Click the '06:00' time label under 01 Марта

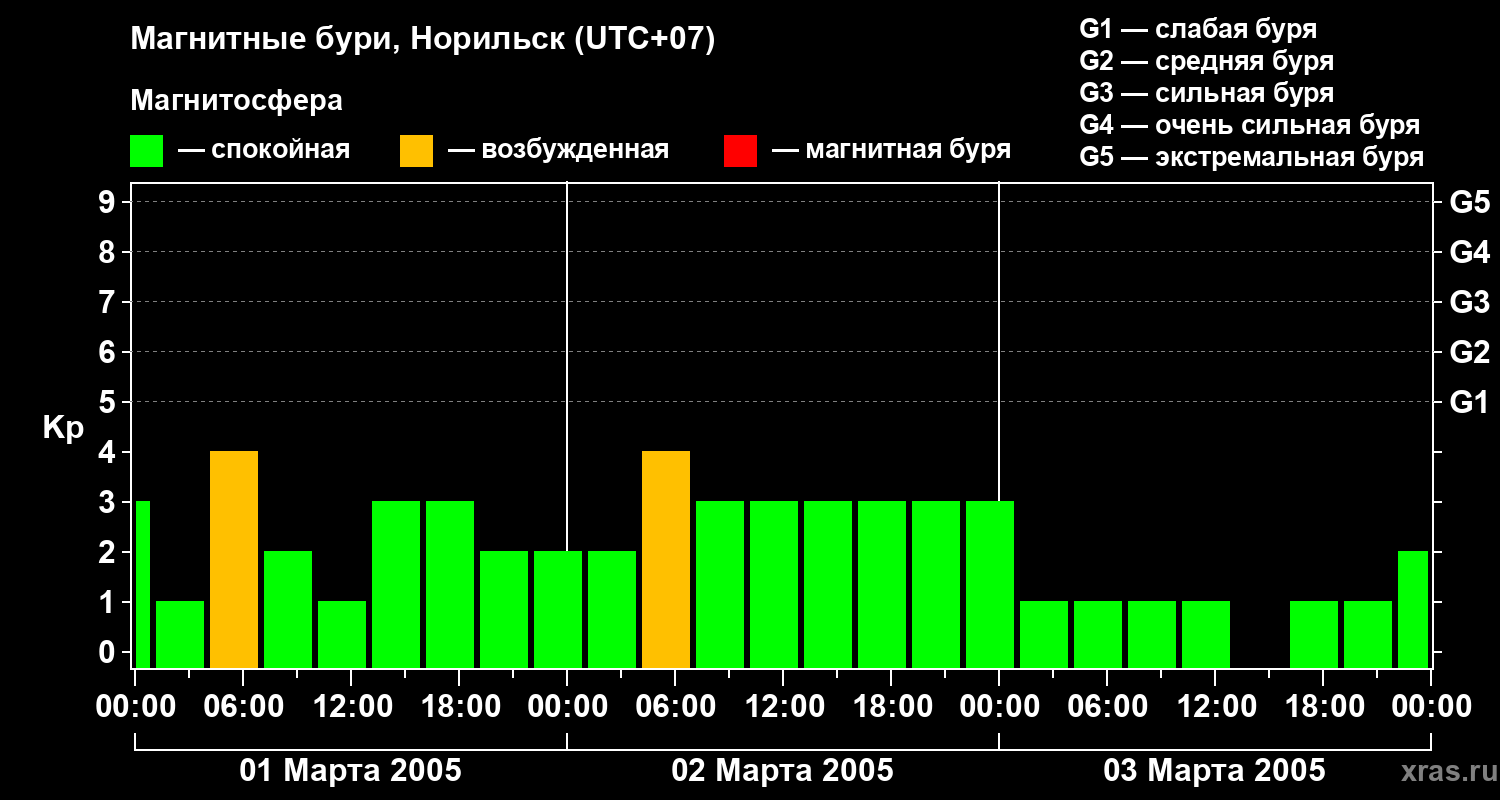tap(242, 708)
